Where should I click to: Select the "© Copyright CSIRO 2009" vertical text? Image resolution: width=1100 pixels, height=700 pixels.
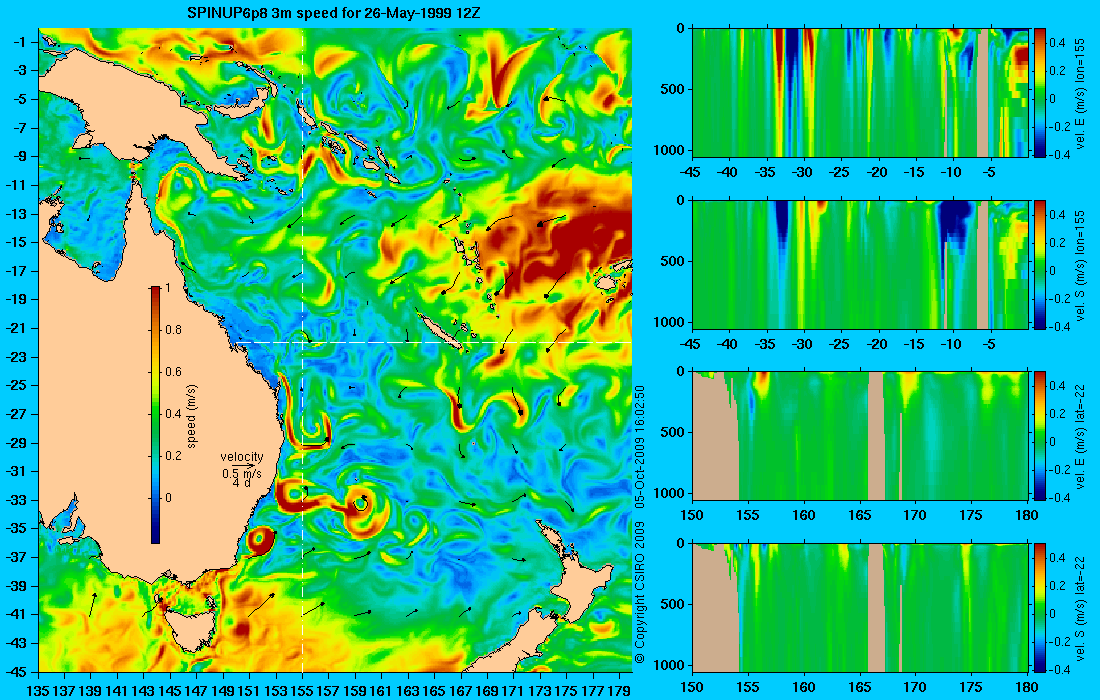639,593
